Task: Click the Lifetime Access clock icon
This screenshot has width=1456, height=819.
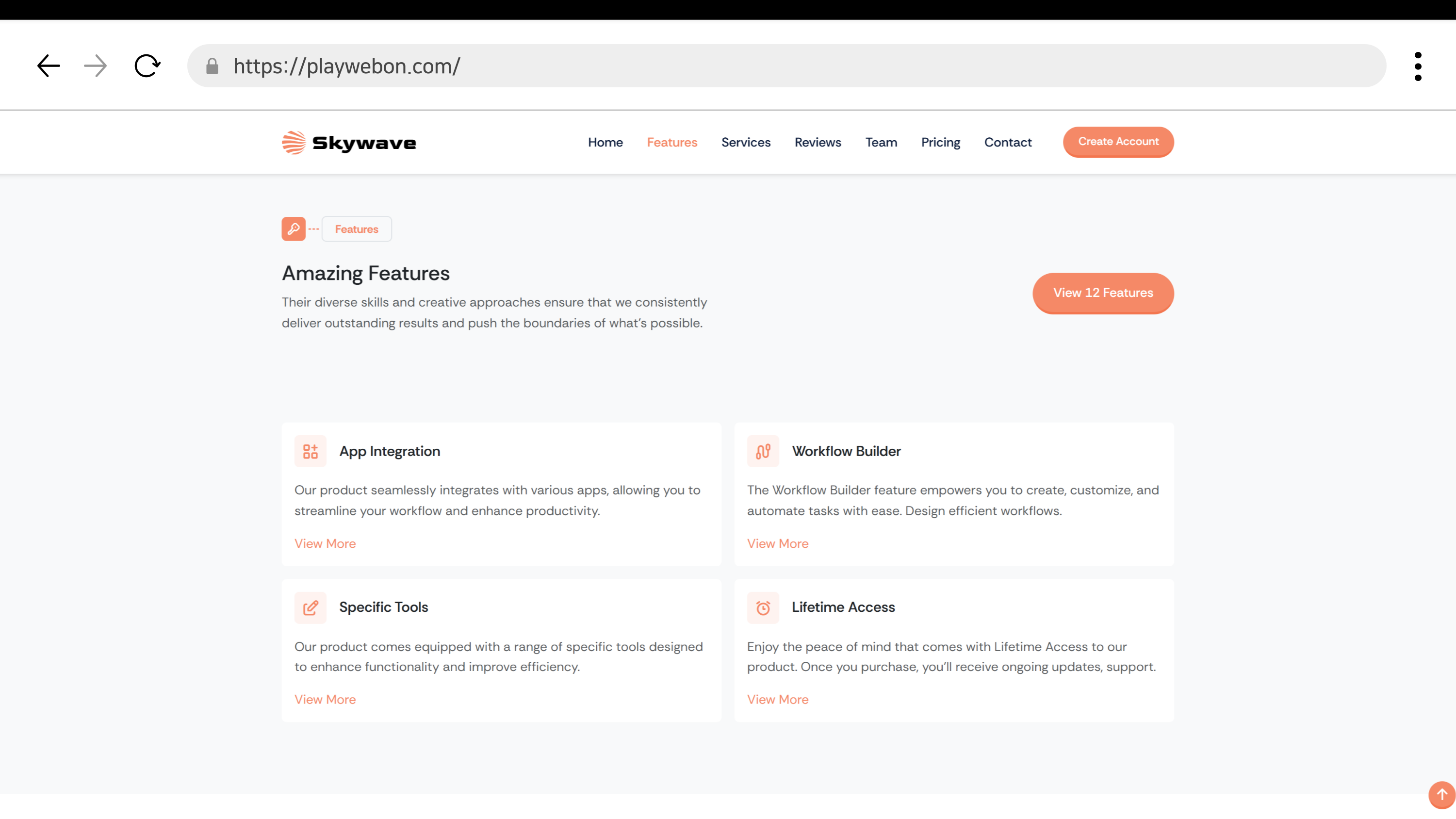Action: [x=763, y=607]
